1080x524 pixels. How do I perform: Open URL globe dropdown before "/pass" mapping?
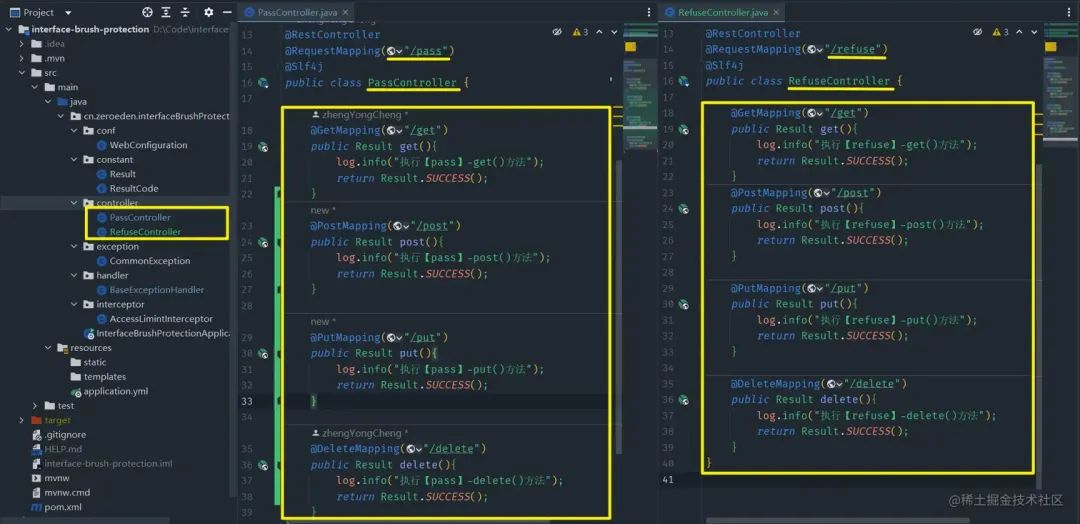click(x=395, y=51)
